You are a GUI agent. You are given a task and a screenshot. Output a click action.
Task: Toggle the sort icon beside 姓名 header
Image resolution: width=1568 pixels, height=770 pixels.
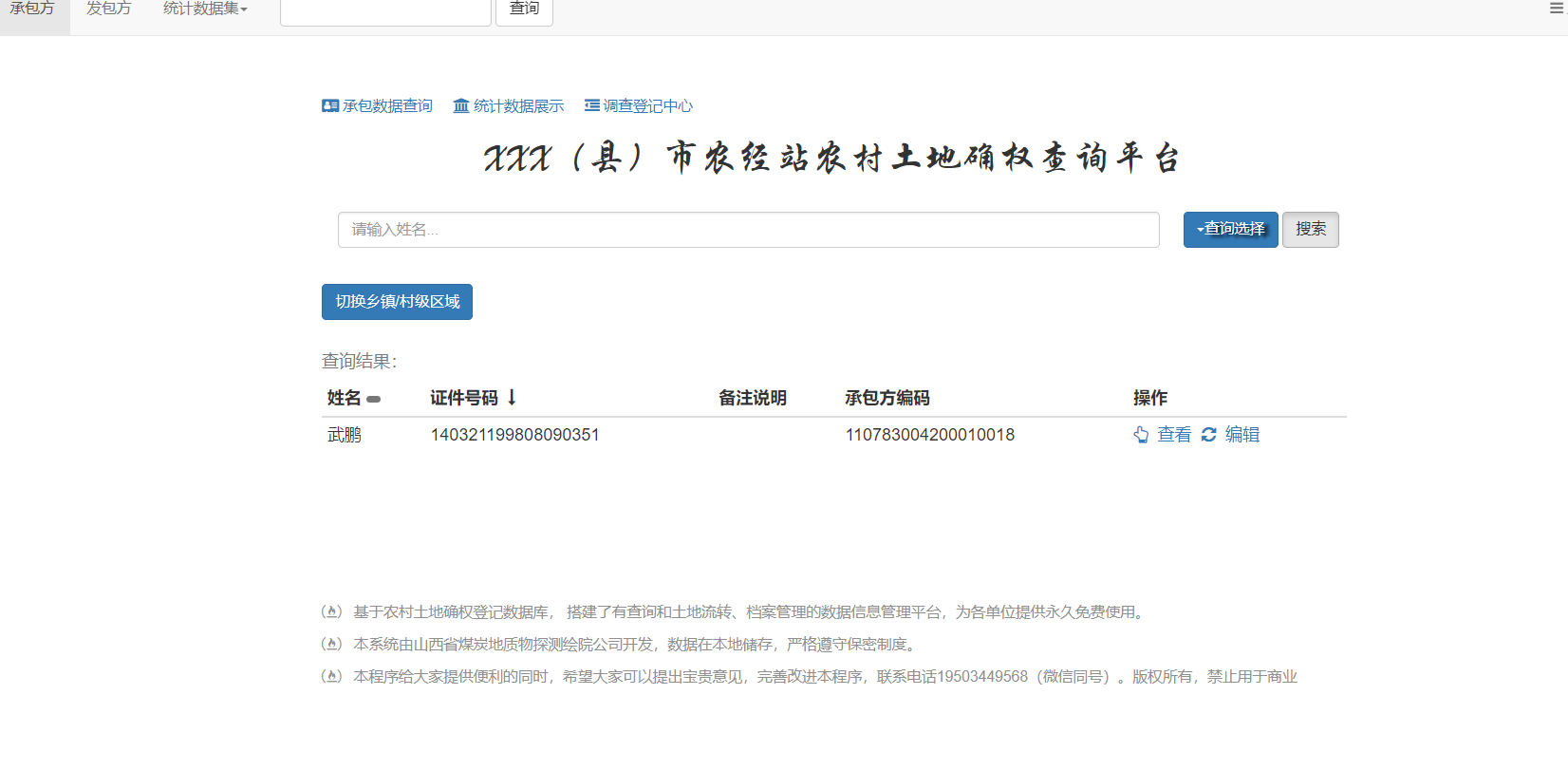click(374, 399)
